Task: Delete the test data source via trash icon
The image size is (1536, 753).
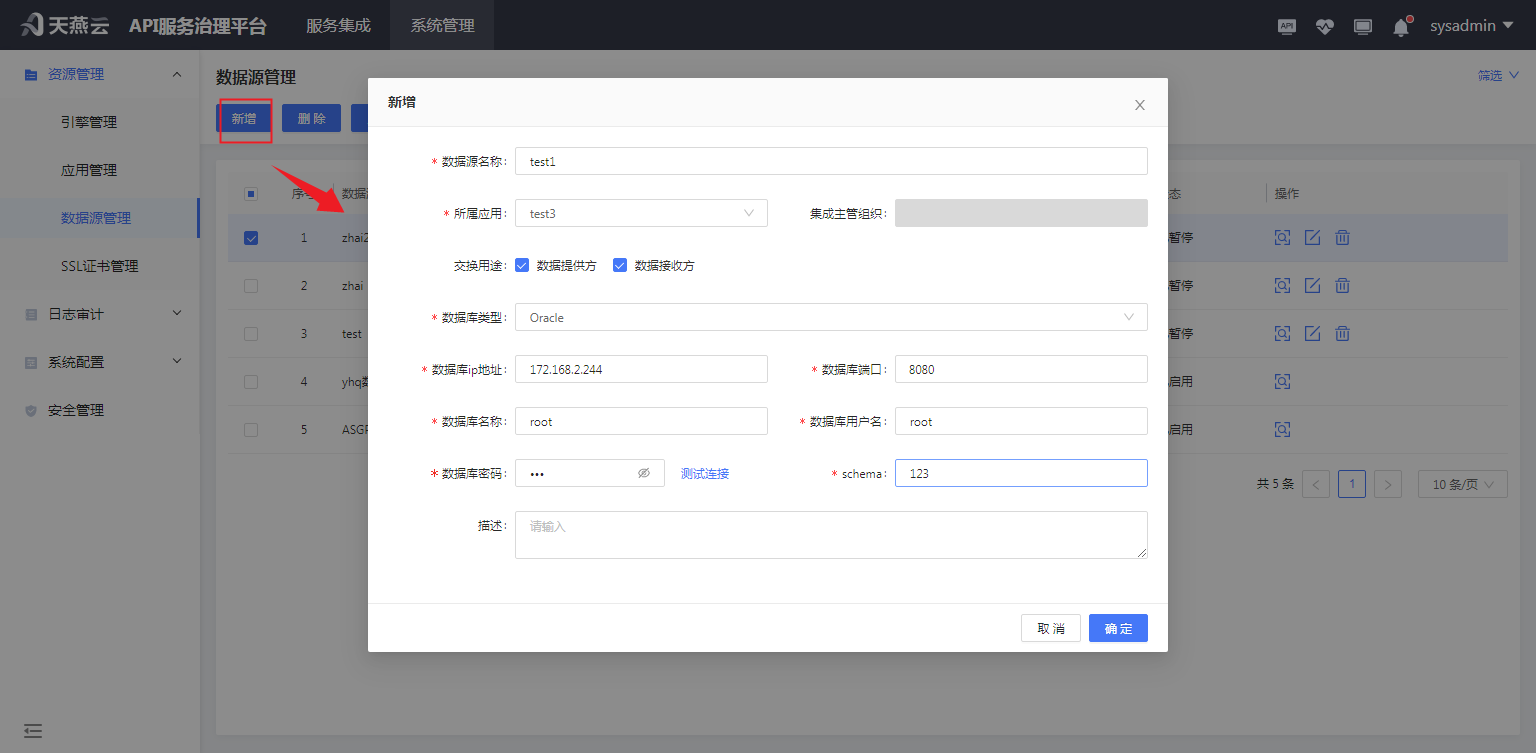Action: pos(1342,333)
